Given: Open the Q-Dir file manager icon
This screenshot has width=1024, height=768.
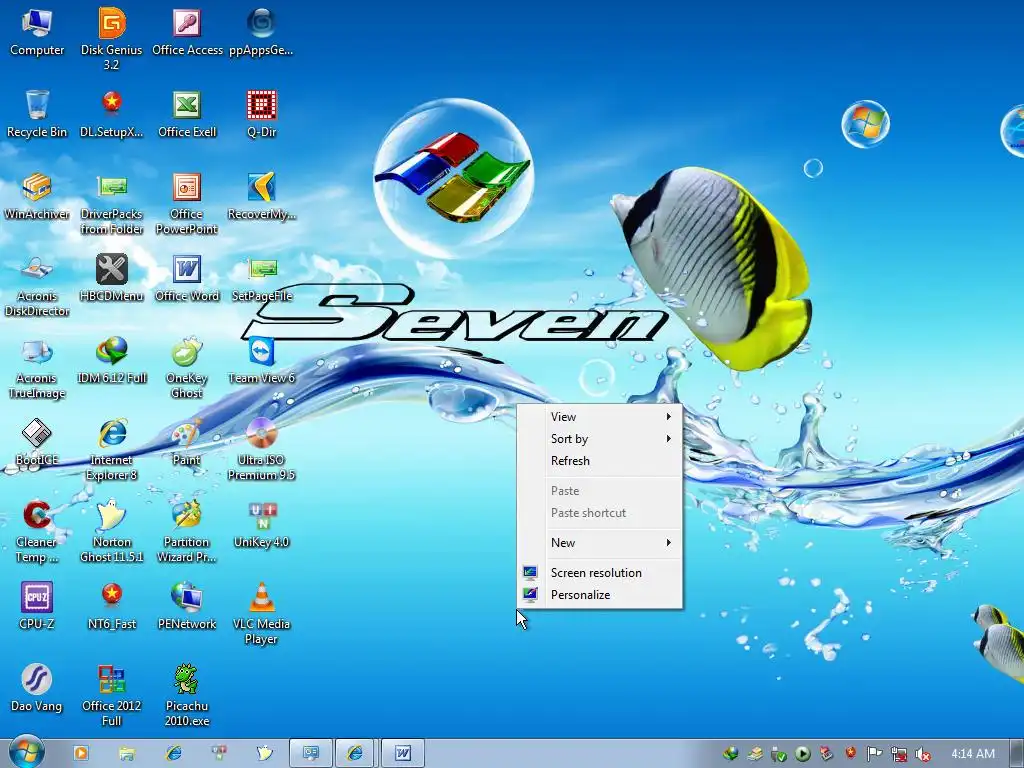Looking at the screenshot, I should coord(261,114).
